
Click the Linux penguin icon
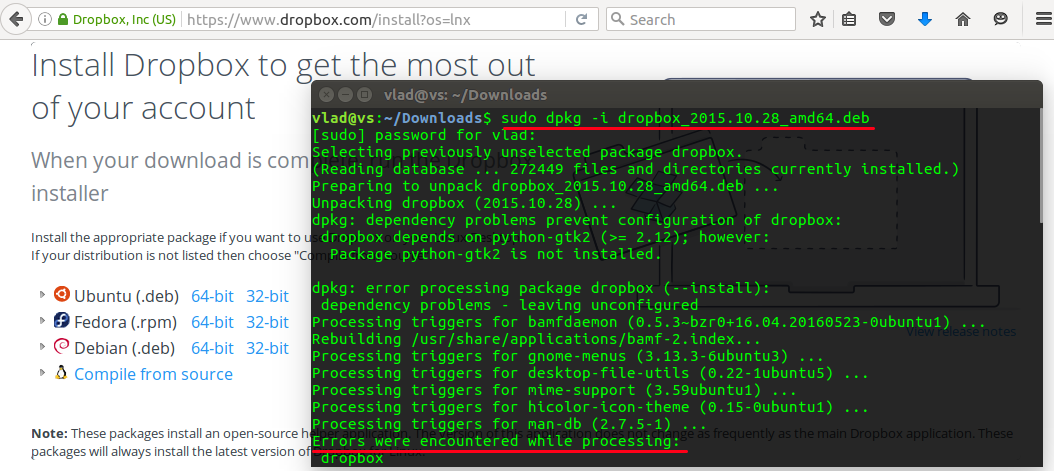62,372
